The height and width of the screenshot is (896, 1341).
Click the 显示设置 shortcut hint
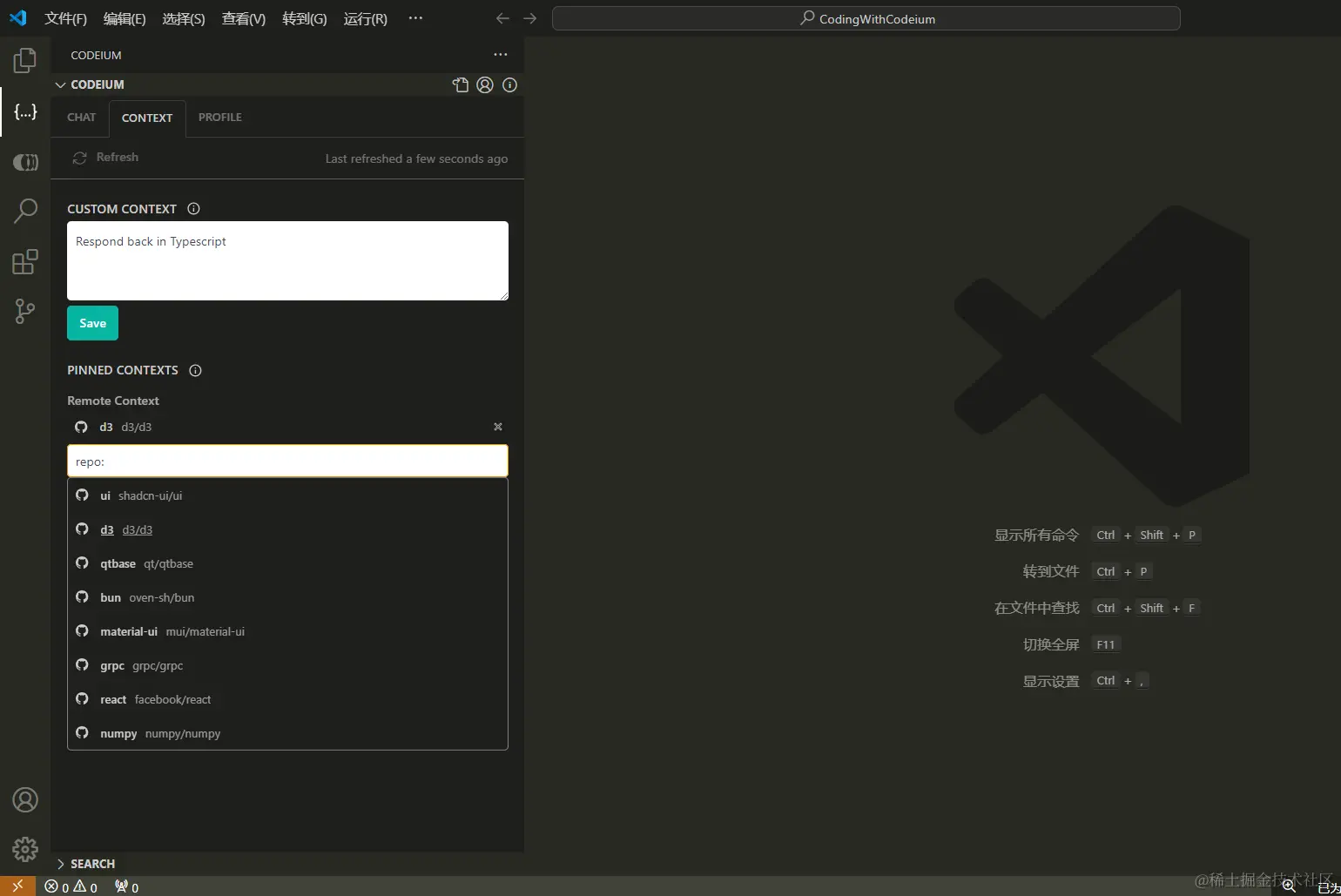pyautogui.click(x=1086, y=681)
